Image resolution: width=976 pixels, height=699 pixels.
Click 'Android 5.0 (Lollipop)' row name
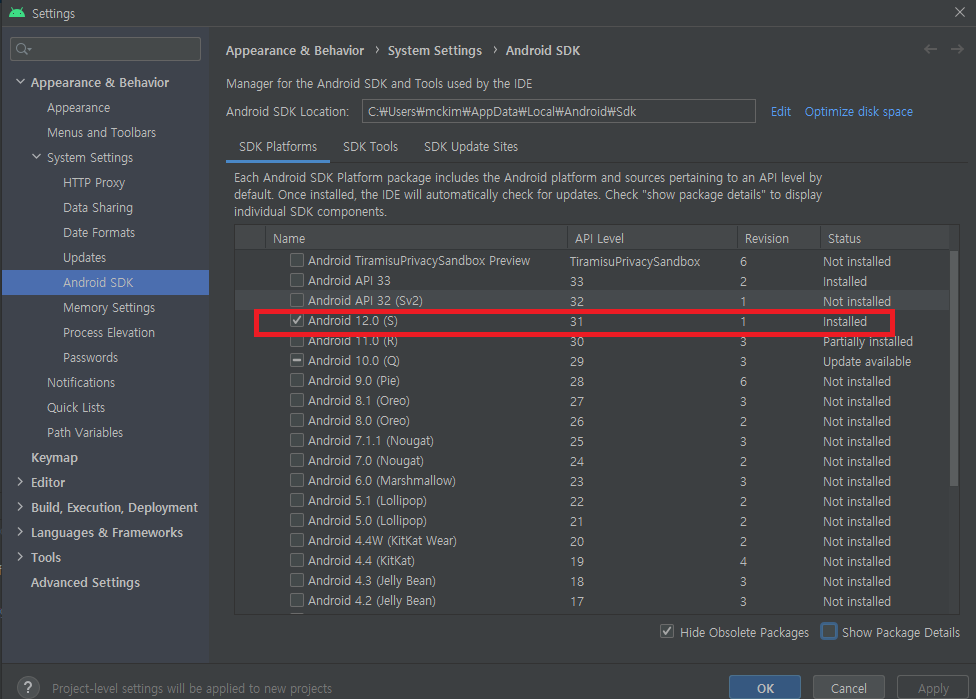367,520
